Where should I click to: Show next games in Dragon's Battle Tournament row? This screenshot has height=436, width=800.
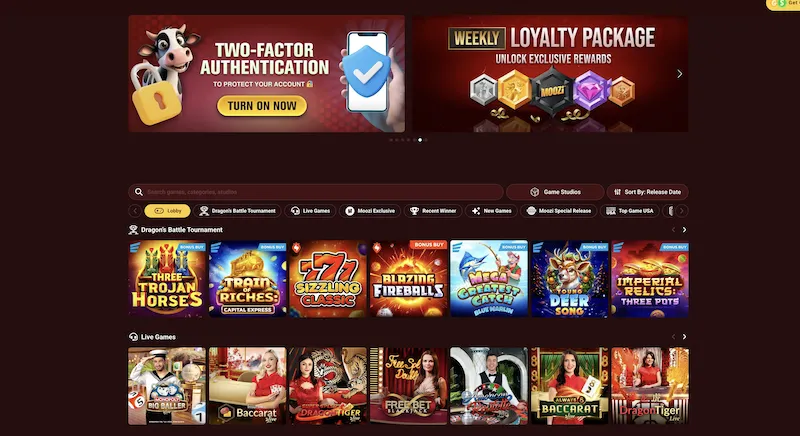(x=684, y=230)
